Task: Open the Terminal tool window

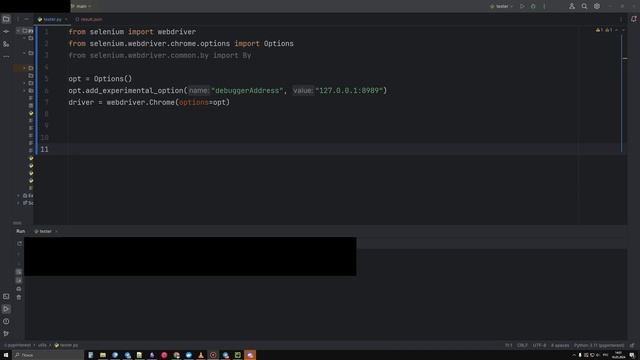Action: (x=6, y=297)
